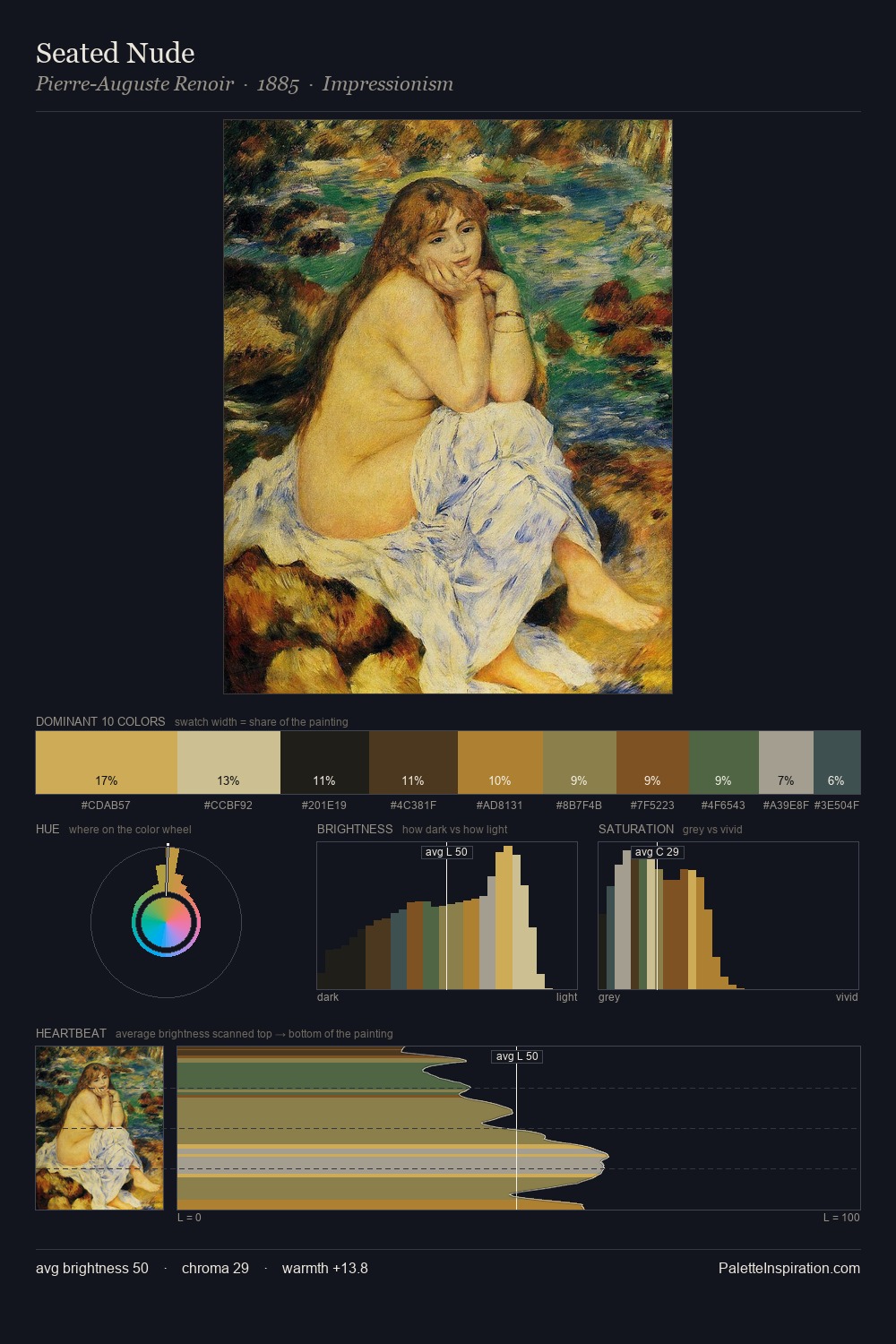The height and width of the screenshot is (1344, 896).
Task: Click the 'how dark vs how light' caption
Action: (455, 830)
